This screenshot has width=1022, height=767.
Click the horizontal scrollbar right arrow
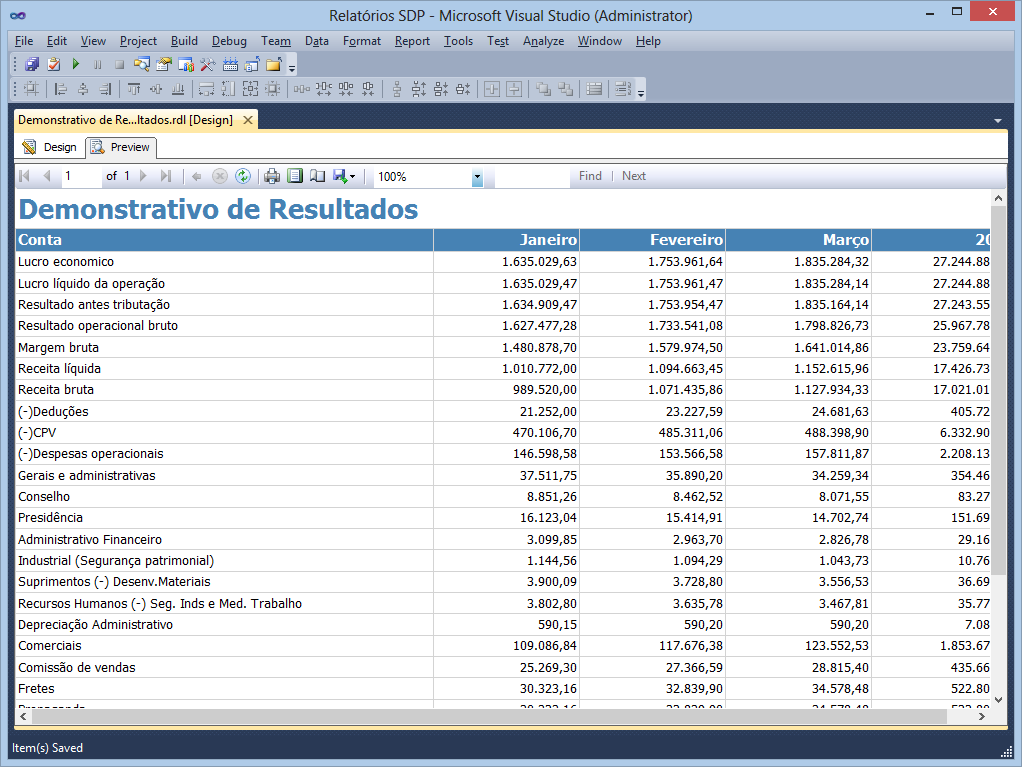[x=982, y=716]
